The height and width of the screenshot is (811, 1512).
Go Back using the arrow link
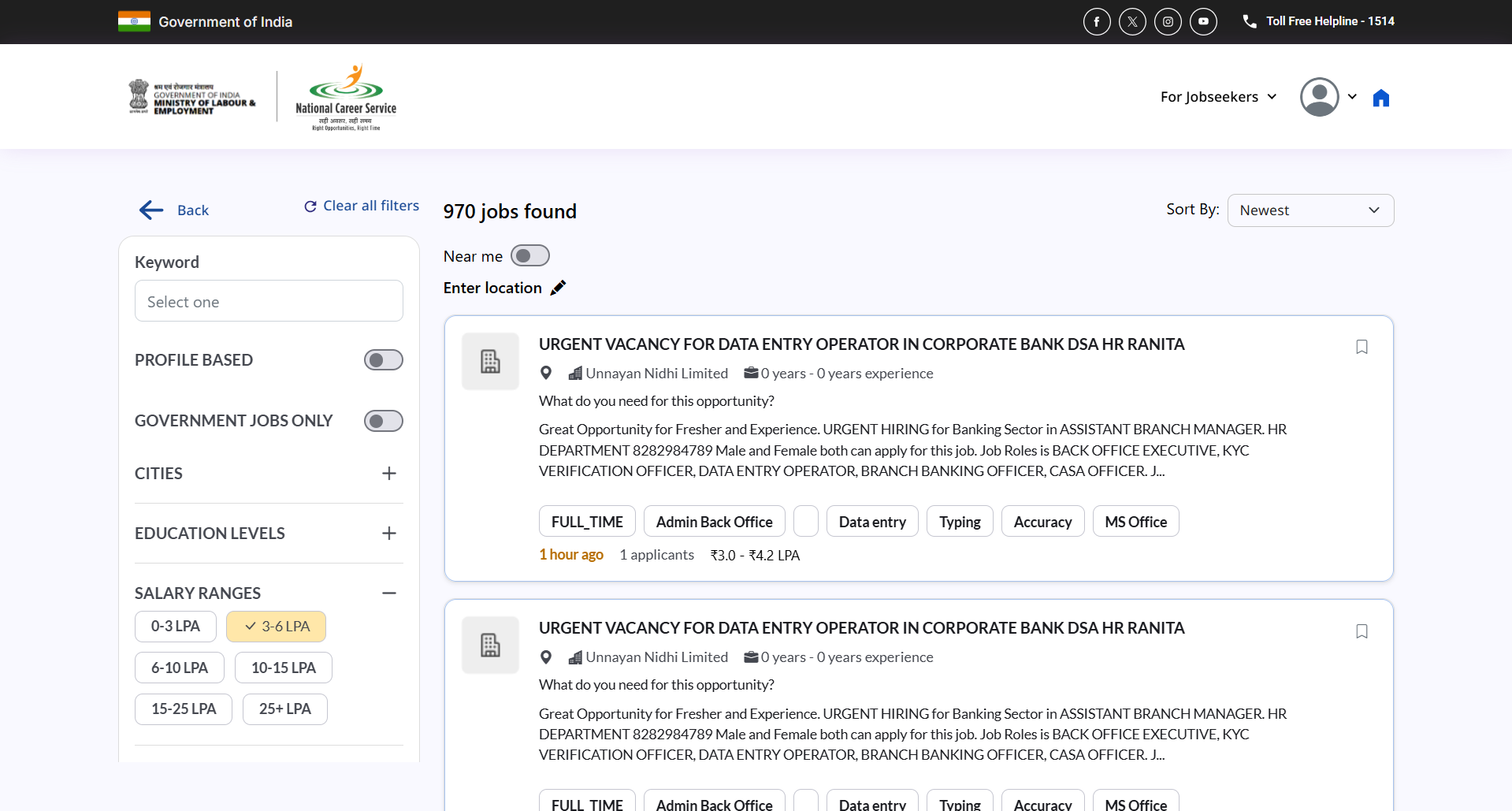[174, 210]
